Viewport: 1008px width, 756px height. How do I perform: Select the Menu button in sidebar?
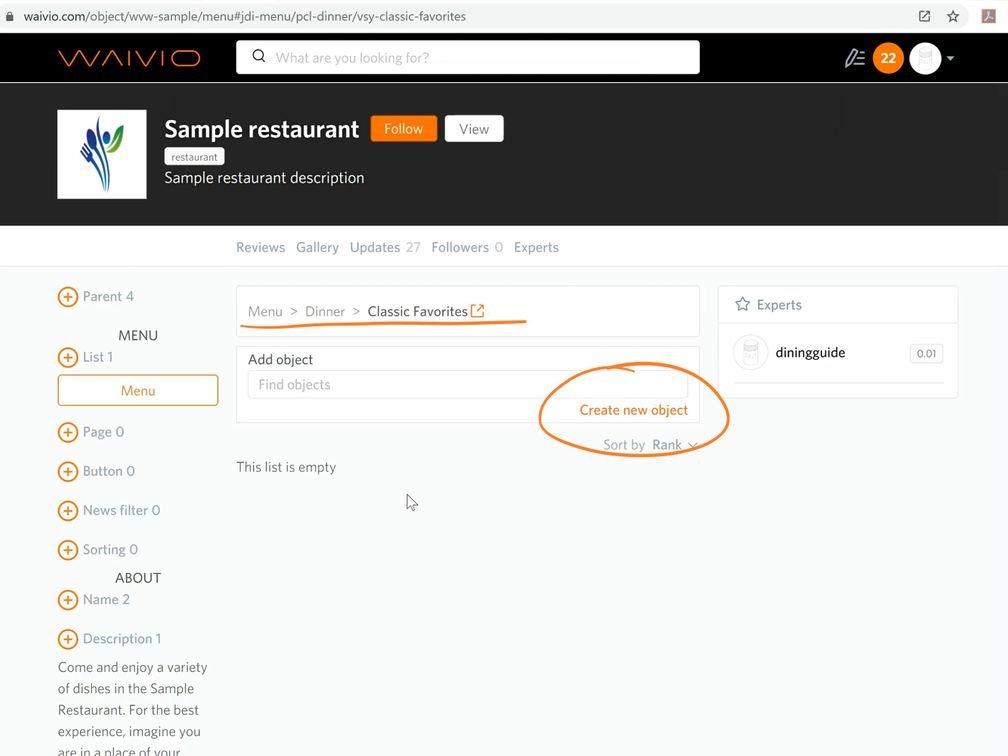(x=138, y=391)
